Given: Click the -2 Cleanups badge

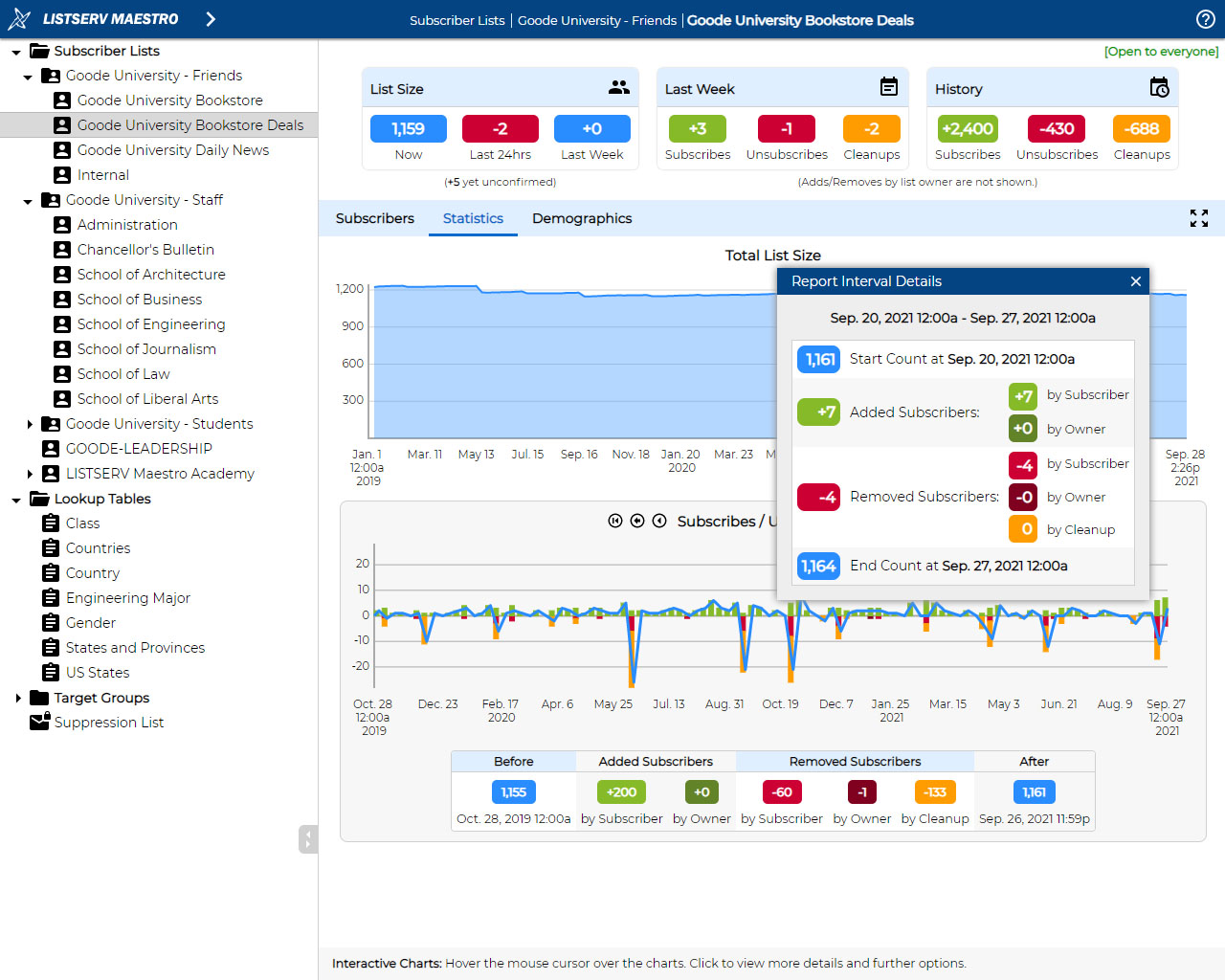Looking at the screenshot, I should point(872,128).
